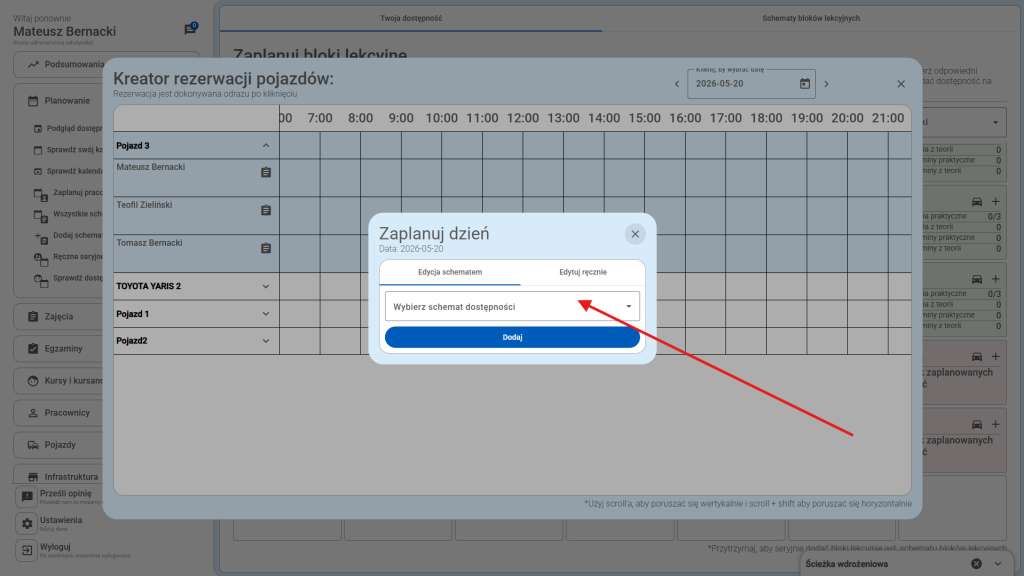Click the date field 2026-05-20

(740, 84)
